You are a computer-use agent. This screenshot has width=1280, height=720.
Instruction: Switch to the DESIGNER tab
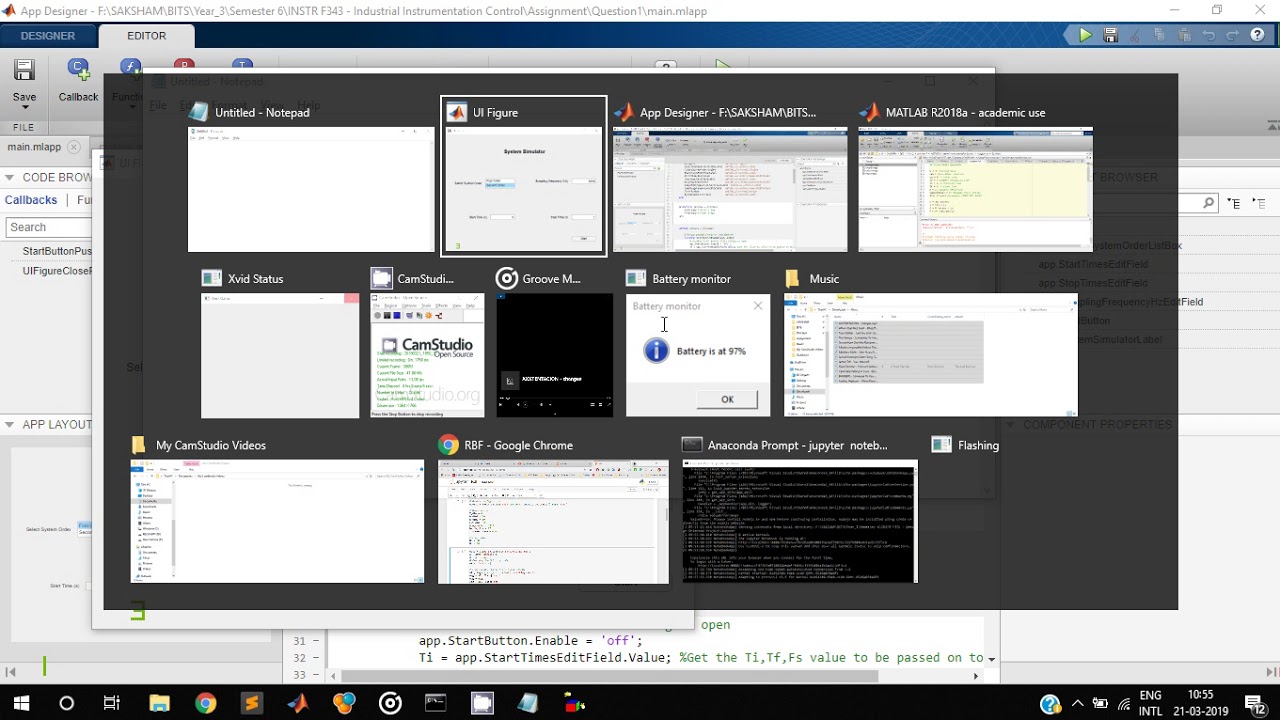click(48, 35)
